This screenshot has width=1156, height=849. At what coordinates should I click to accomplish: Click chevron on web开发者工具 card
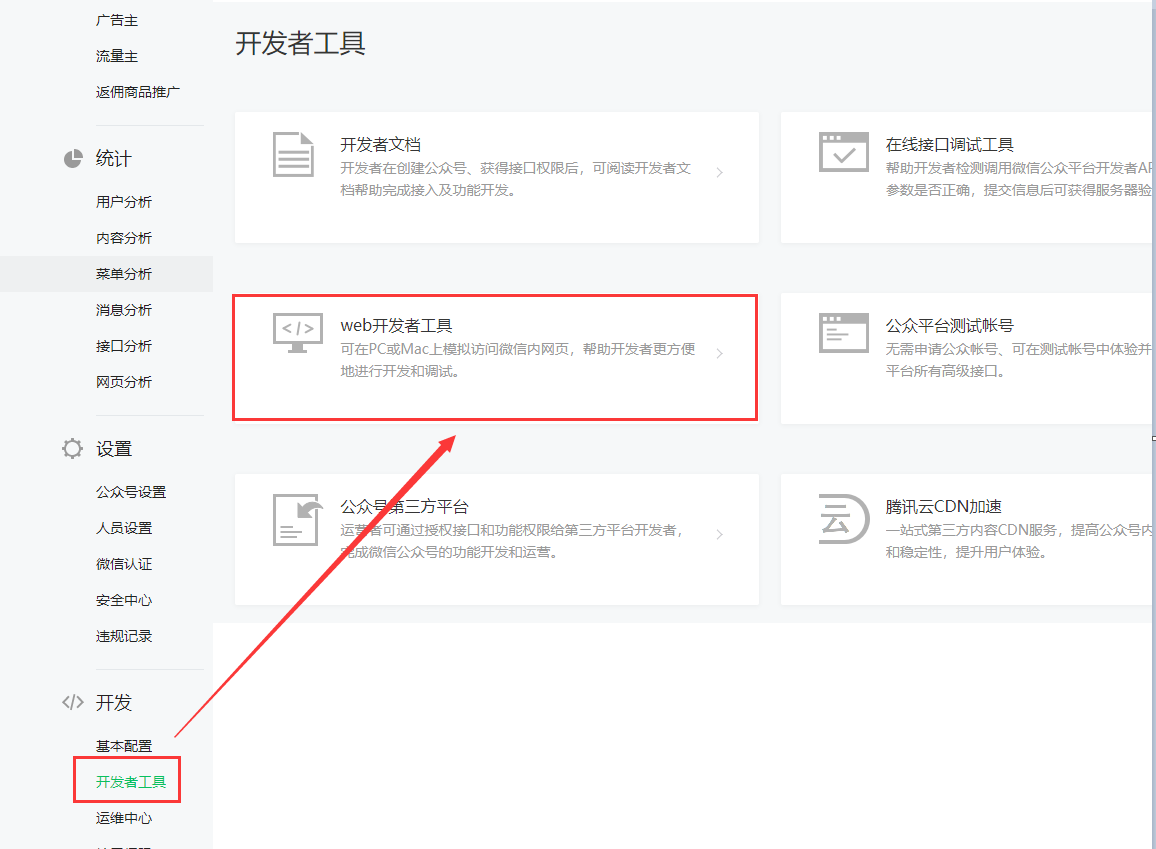tap(720, 353)
